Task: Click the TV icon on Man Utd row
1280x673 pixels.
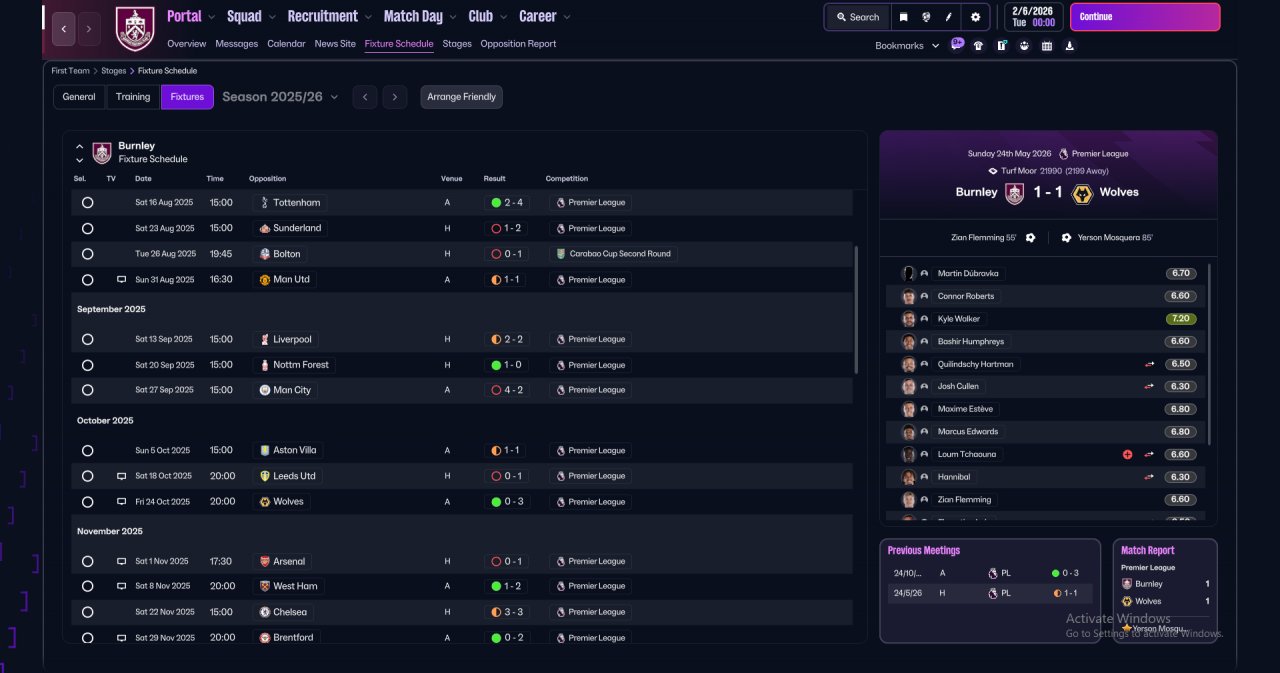Action: [122, 280]
